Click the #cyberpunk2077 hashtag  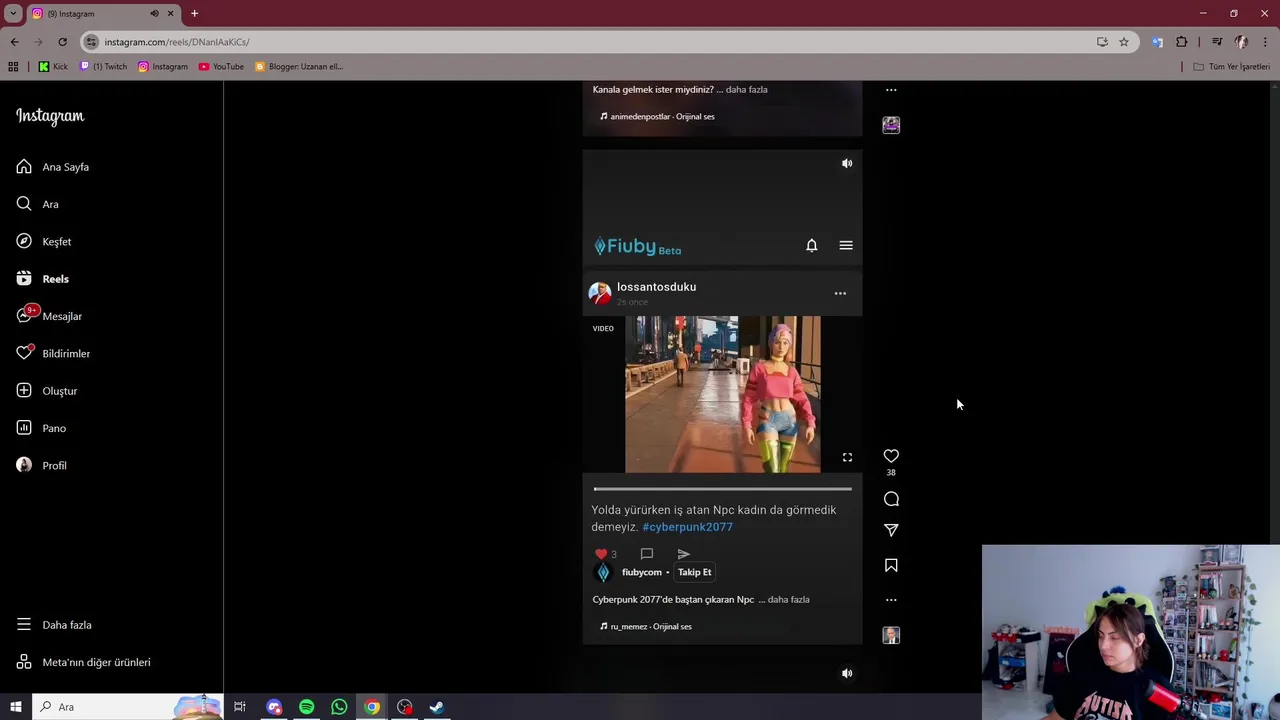(x=687, y=527)
